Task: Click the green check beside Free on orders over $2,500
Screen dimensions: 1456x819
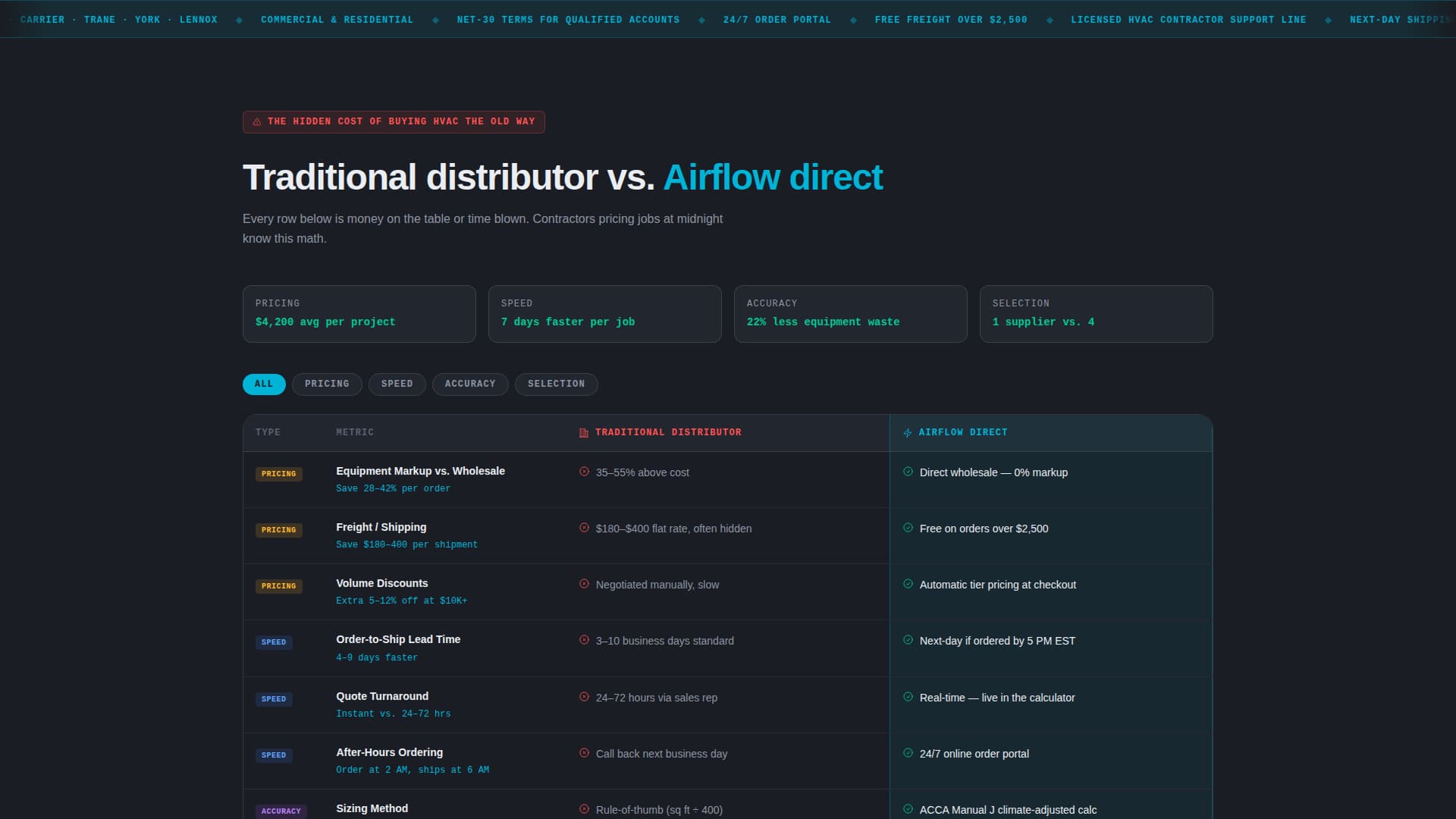Action: click(907, 529)
